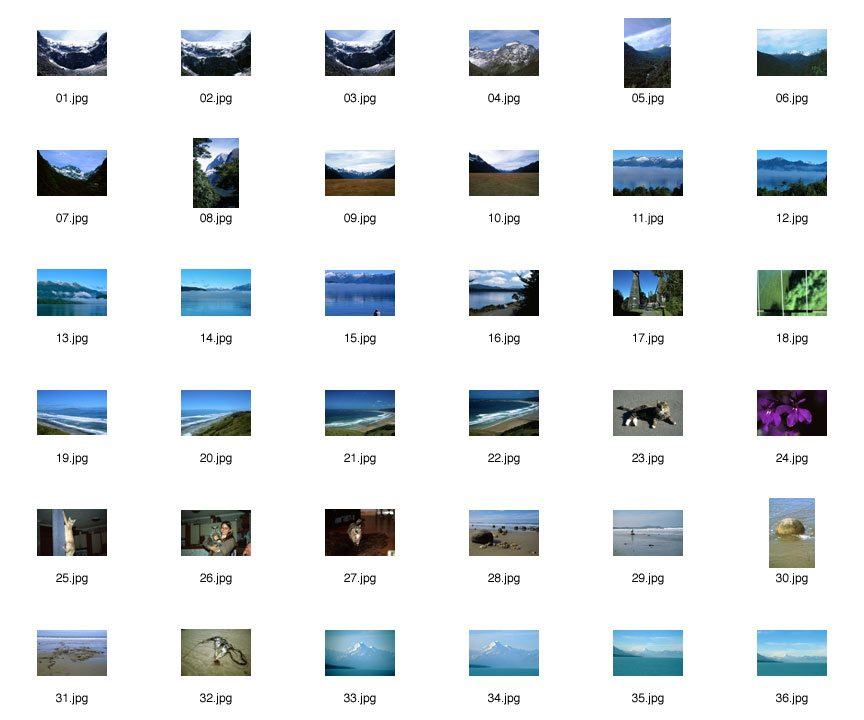This screenshot has height=720, width=864.
Task: Select the purple flower thumbnail 24.jpg
Action: pyautogui.click(x=791, y=413)
